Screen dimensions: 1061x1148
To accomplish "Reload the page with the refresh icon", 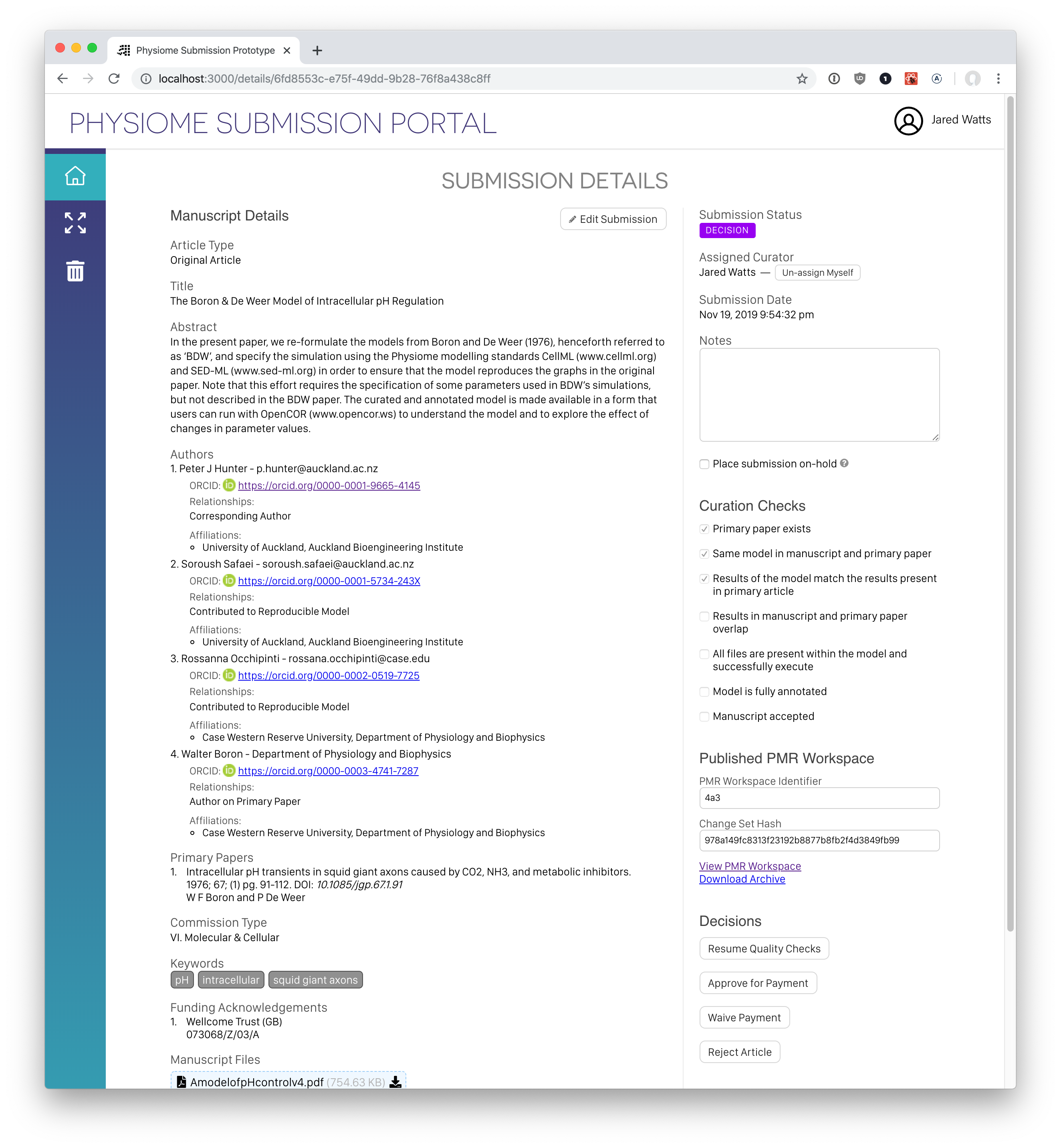I will coord(114,79).
